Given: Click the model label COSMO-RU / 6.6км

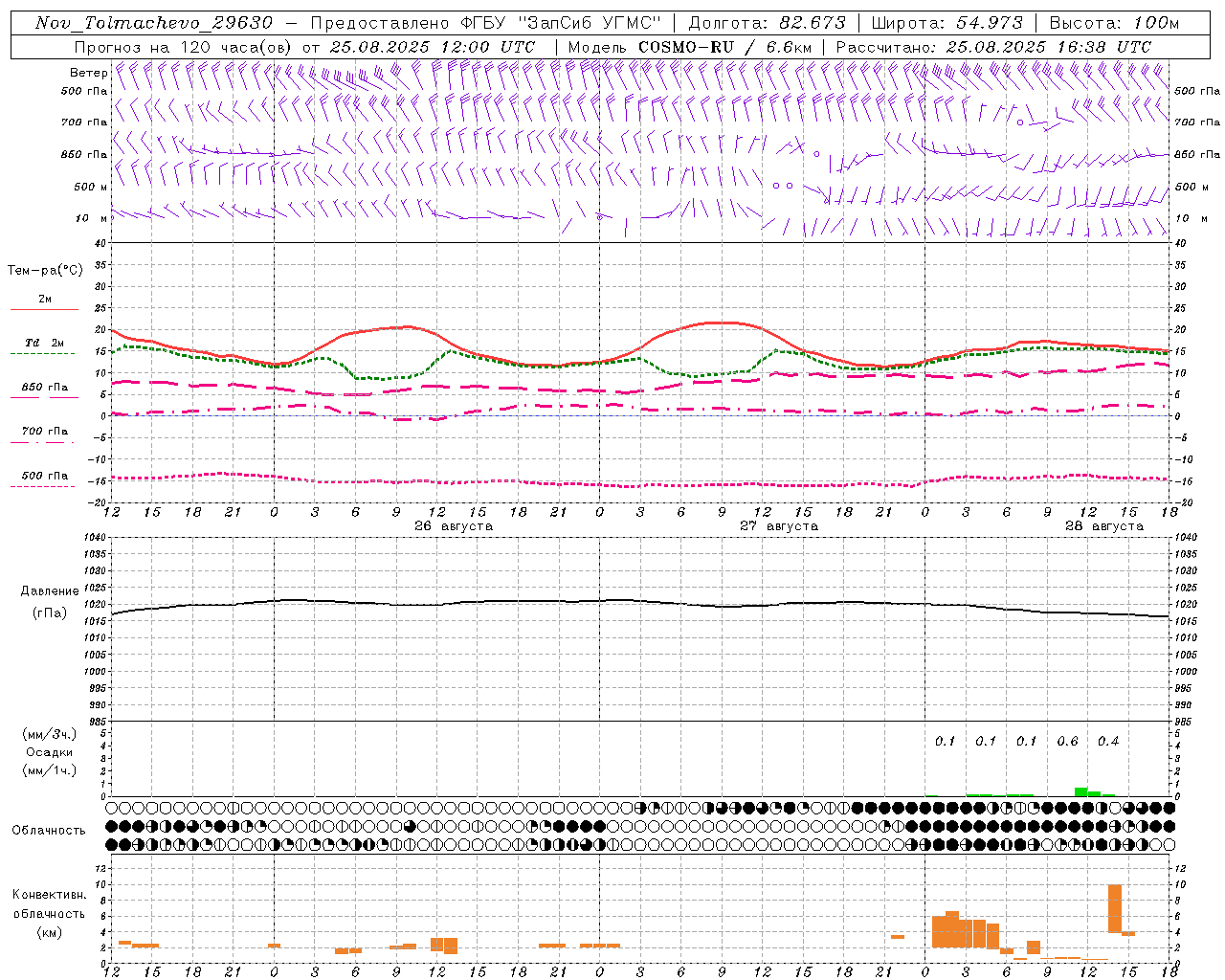Looking at the screenshot, I should coord(725,47).
